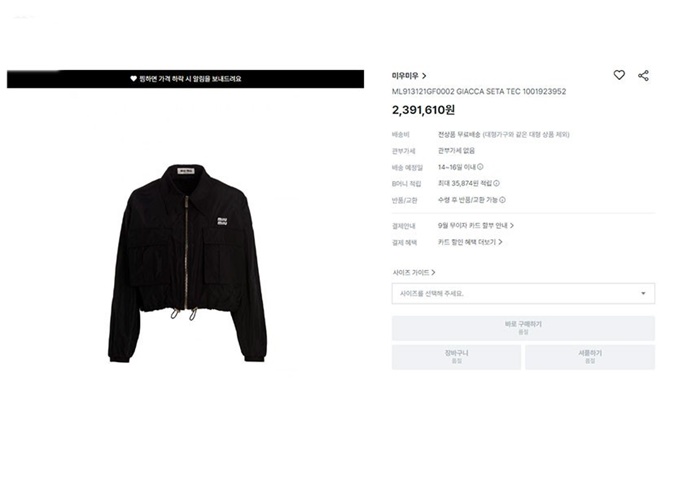Screen dimensions: 700x480
Task: Click the 바로 구매하기 button
Action: click(523, 328)
